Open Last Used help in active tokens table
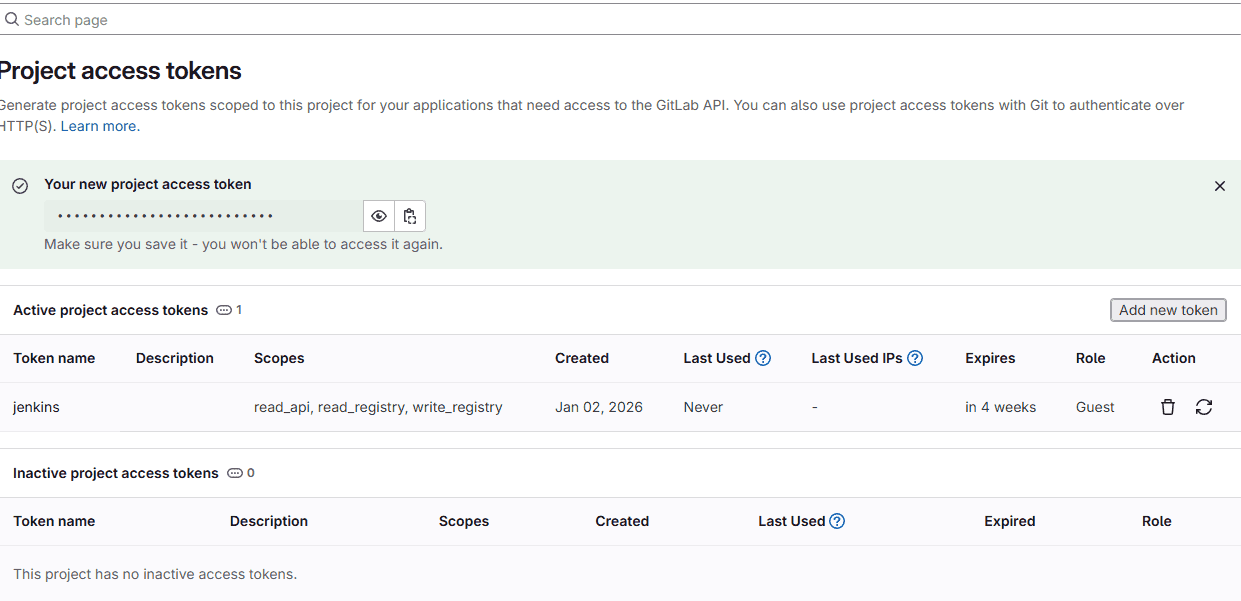Viewport: 1241px width, 601px height. tap(763, 358)
